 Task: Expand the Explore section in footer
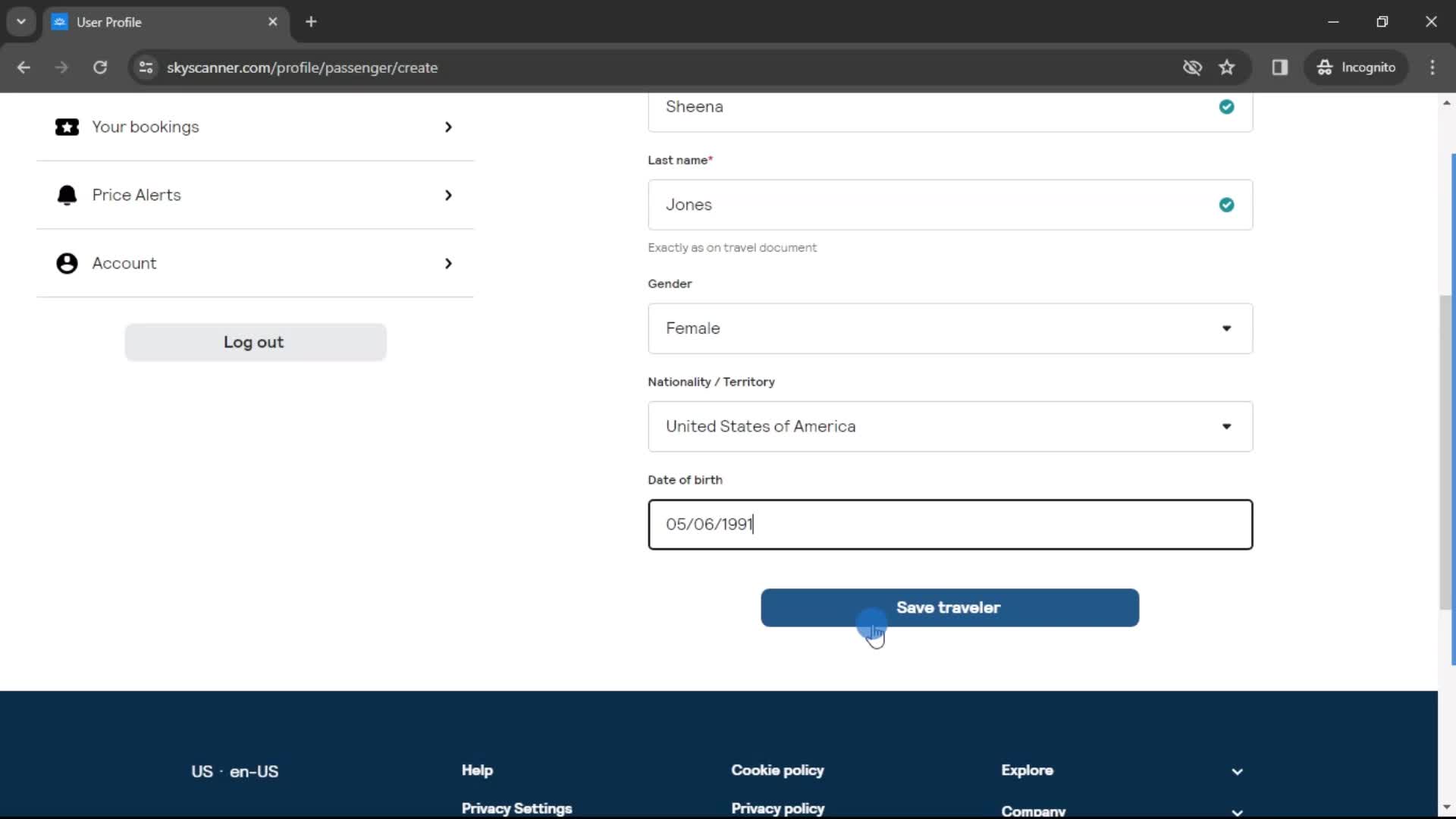click(1236, 770)
